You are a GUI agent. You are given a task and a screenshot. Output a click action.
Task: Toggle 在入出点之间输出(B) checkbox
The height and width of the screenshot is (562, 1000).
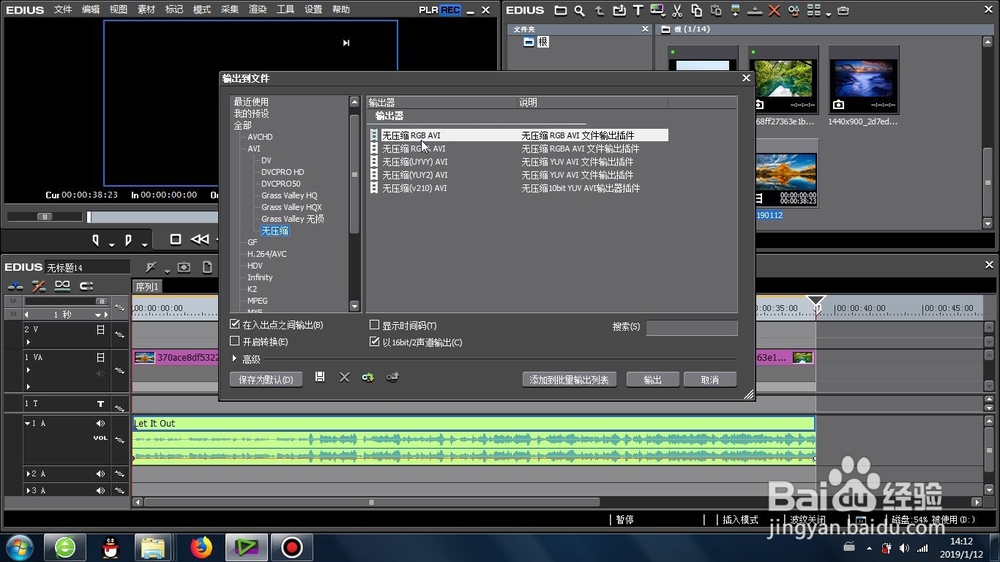click(x=235, y=325)
